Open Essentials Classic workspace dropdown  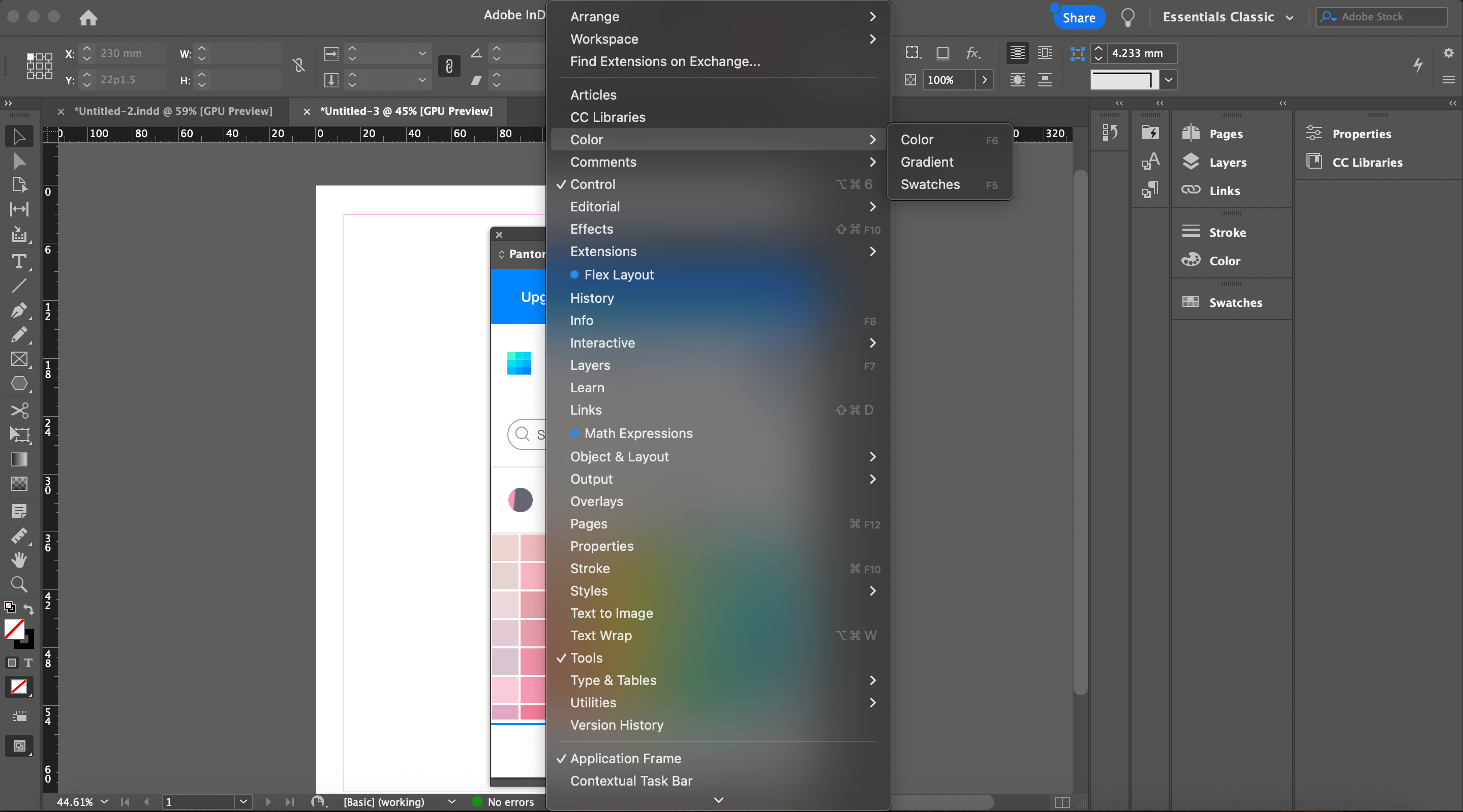tap(1227, 17)
